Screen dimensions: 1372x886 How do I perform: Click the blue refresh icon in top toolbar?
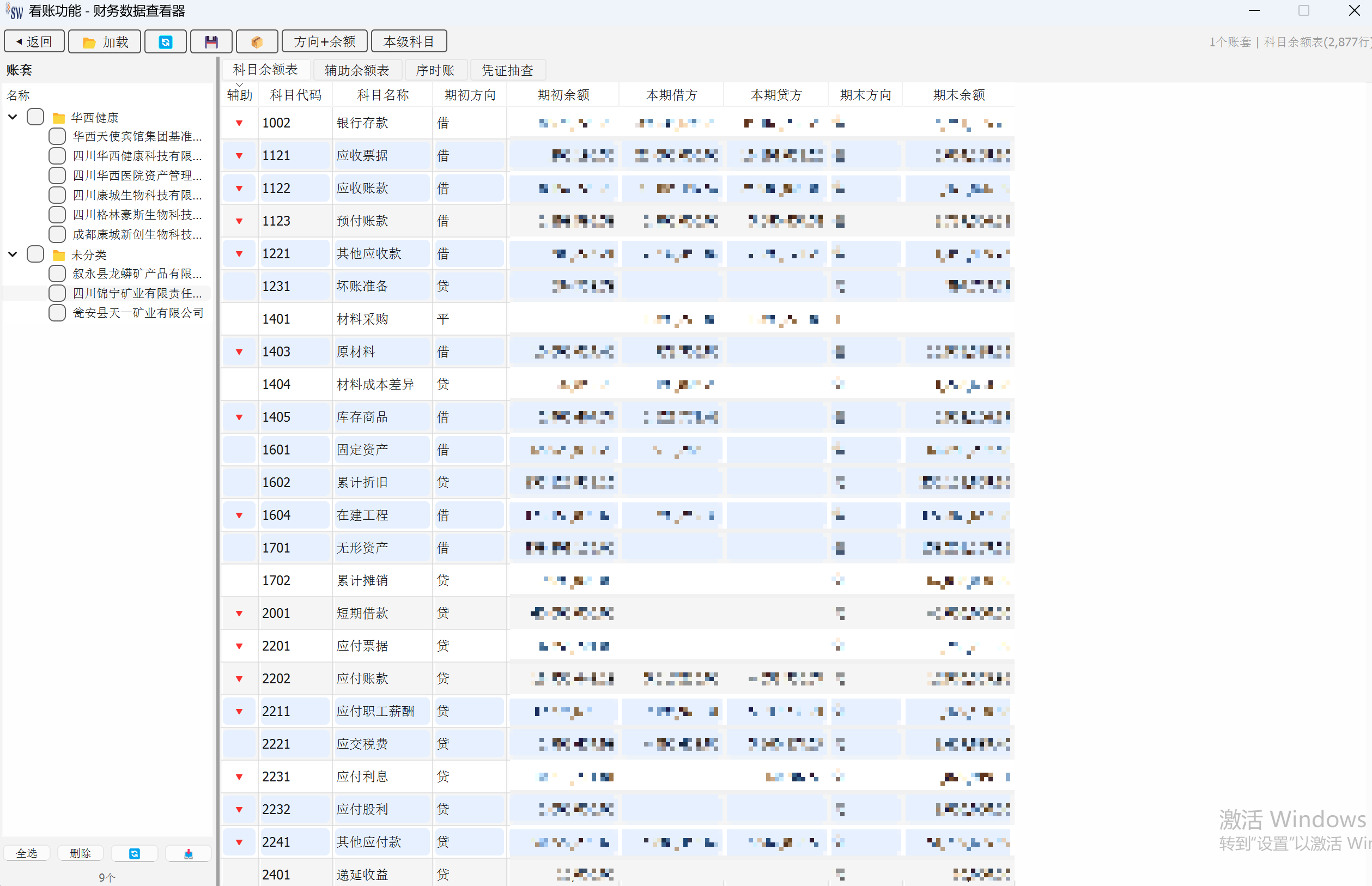click(165, 42)
